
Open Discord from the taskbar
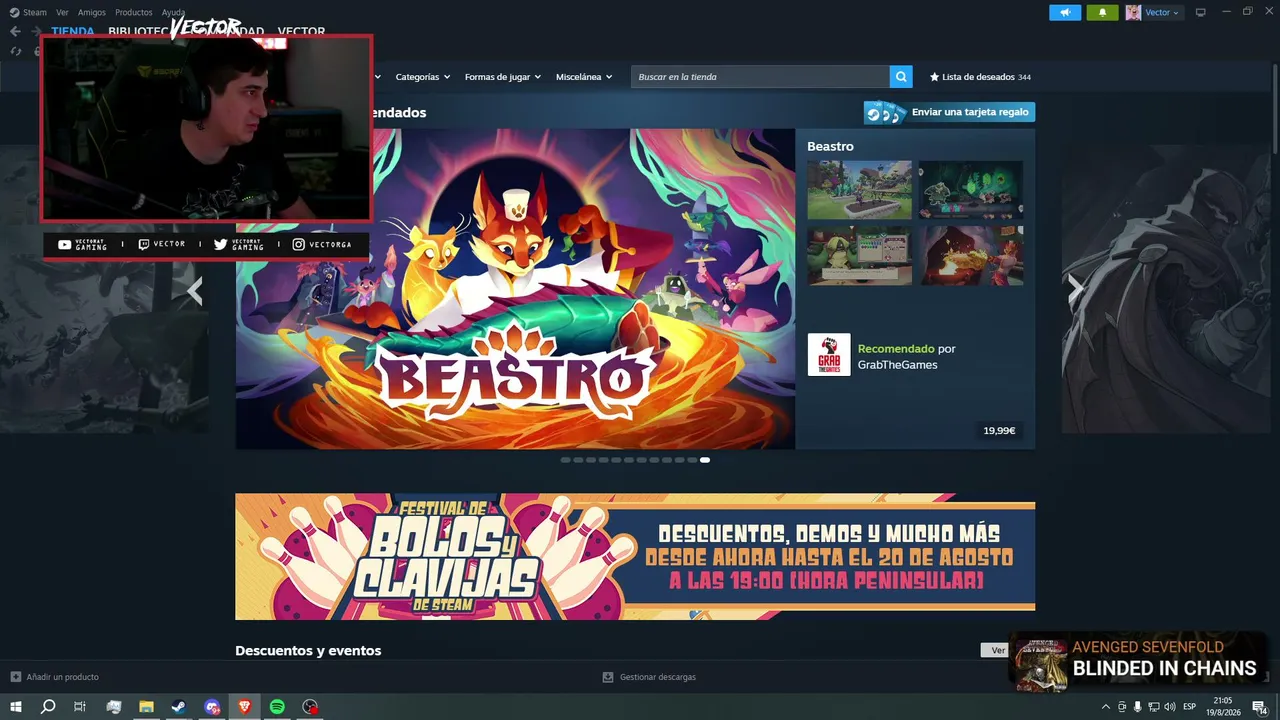pyautogui.click(x=212, y=707)
